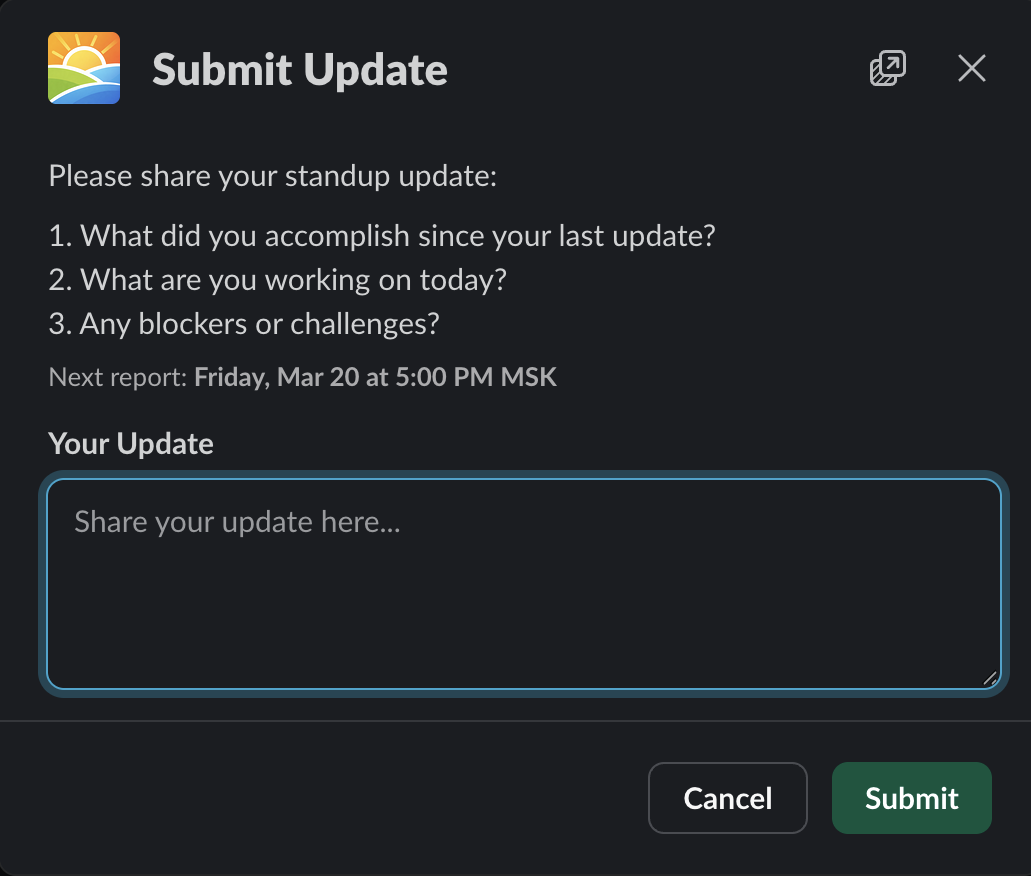Click the question about what you accomplished
The width and height of the screenshot is (1031, 876).
click(398, 236)
